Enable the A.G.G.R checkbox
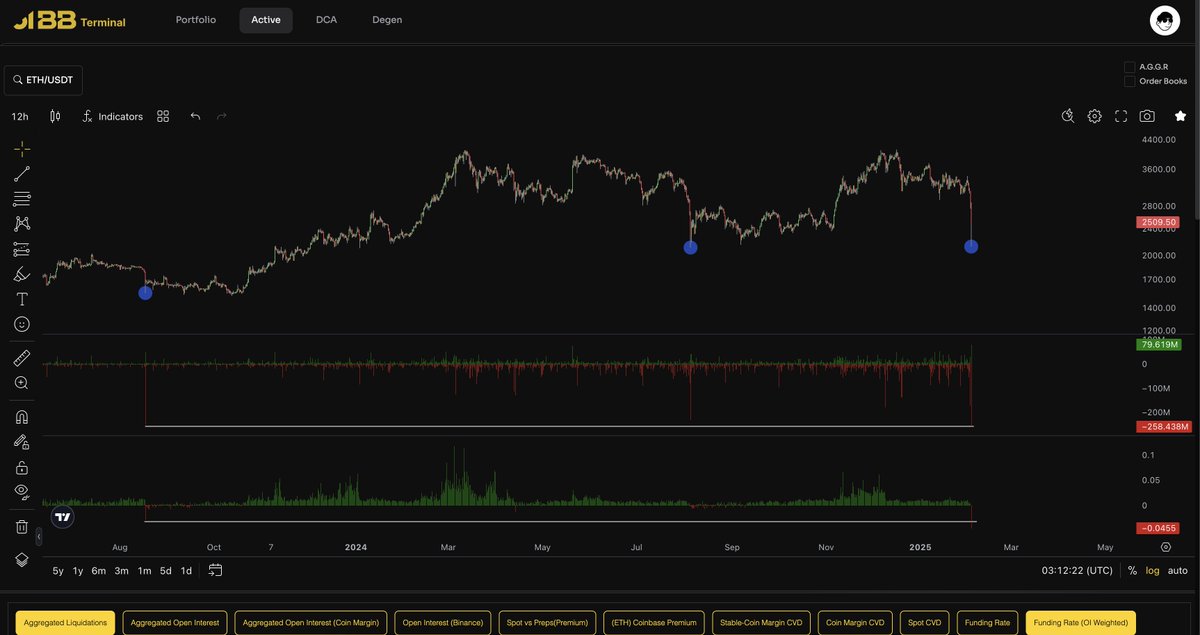 coord(1127,65)
